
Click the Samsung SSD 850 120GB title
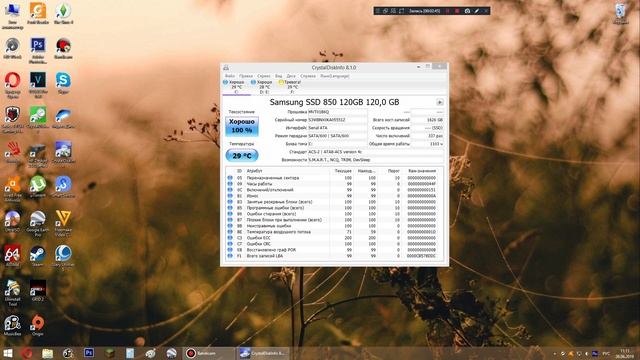point(334,102)
